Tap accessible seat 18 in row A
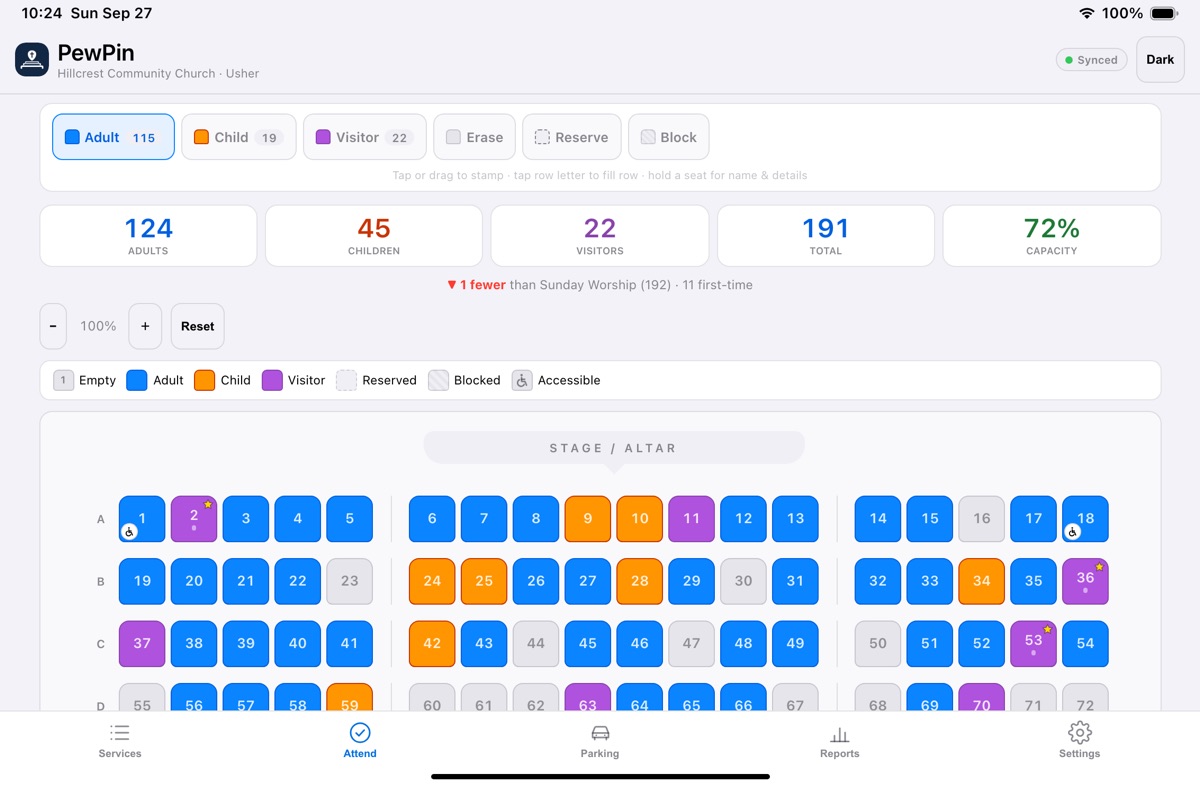 tap(1085, 519)
